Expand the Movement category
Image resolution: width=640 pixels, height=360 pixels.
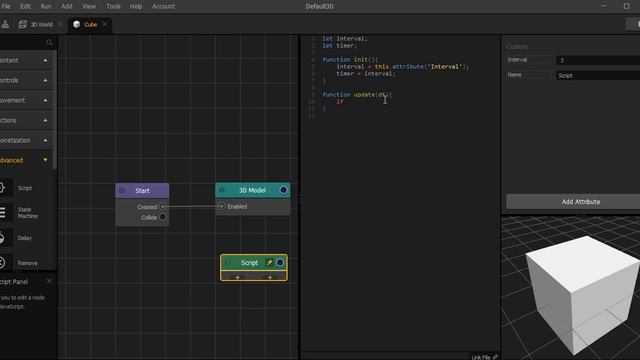26,100
